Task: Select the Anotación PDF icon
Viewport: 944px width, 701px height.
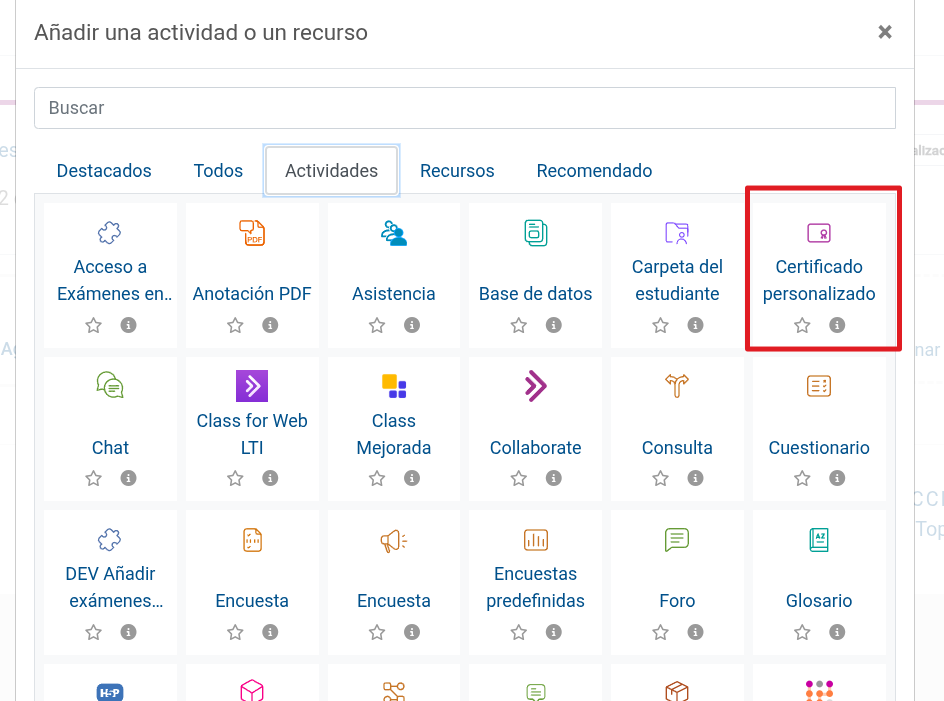Action: (x=252, y=232)
